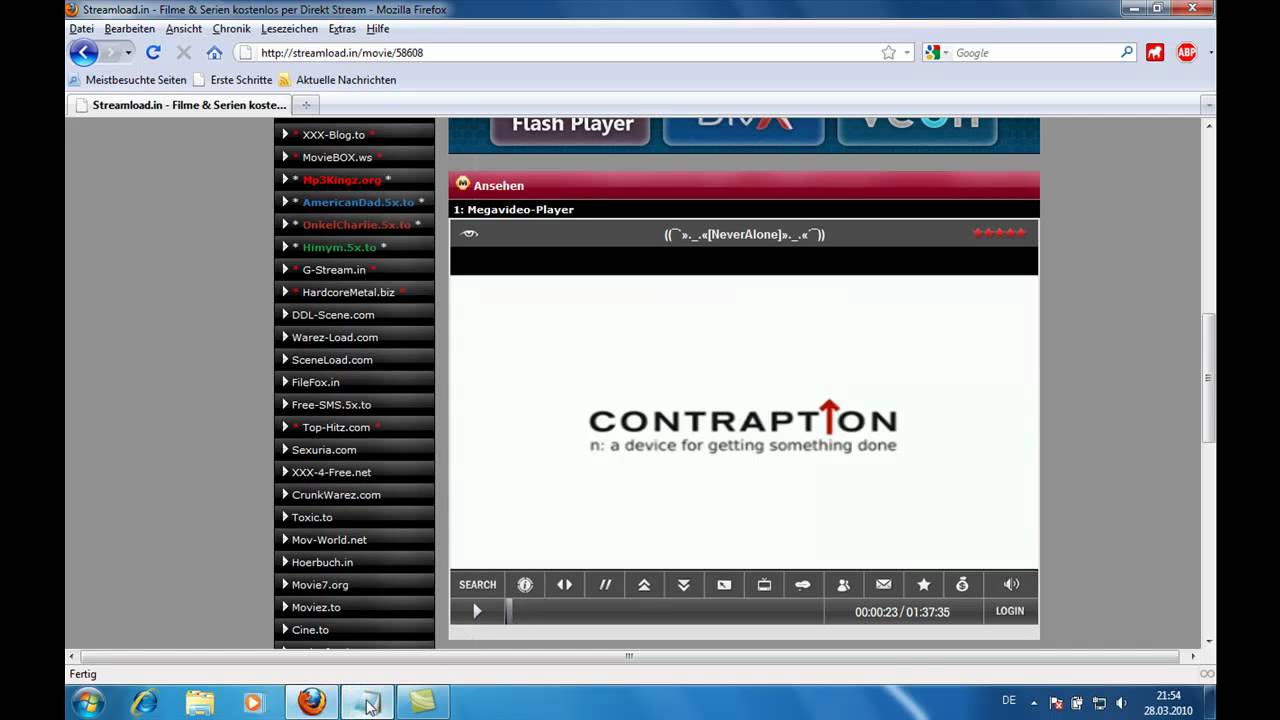
Task: Open the MovieBOX.ws sidebar link
Action: pos(337,157)
